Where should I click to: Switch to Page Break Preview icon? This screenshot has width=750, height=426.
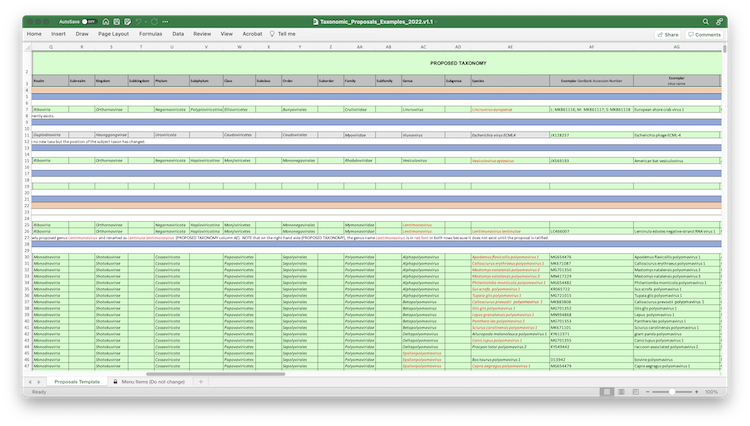coord(636,392)
